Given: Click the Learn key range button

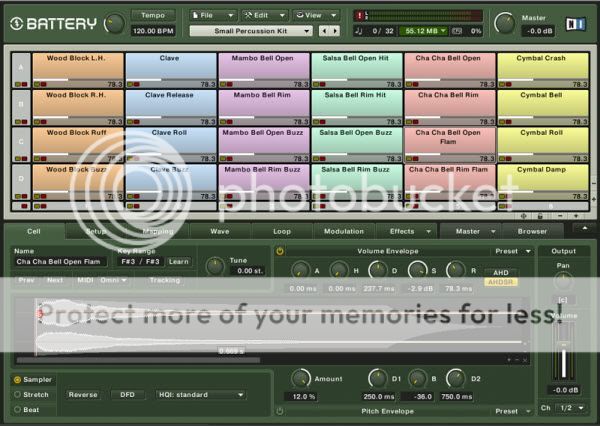Looking at the screenshot, I should coord(179,262).
